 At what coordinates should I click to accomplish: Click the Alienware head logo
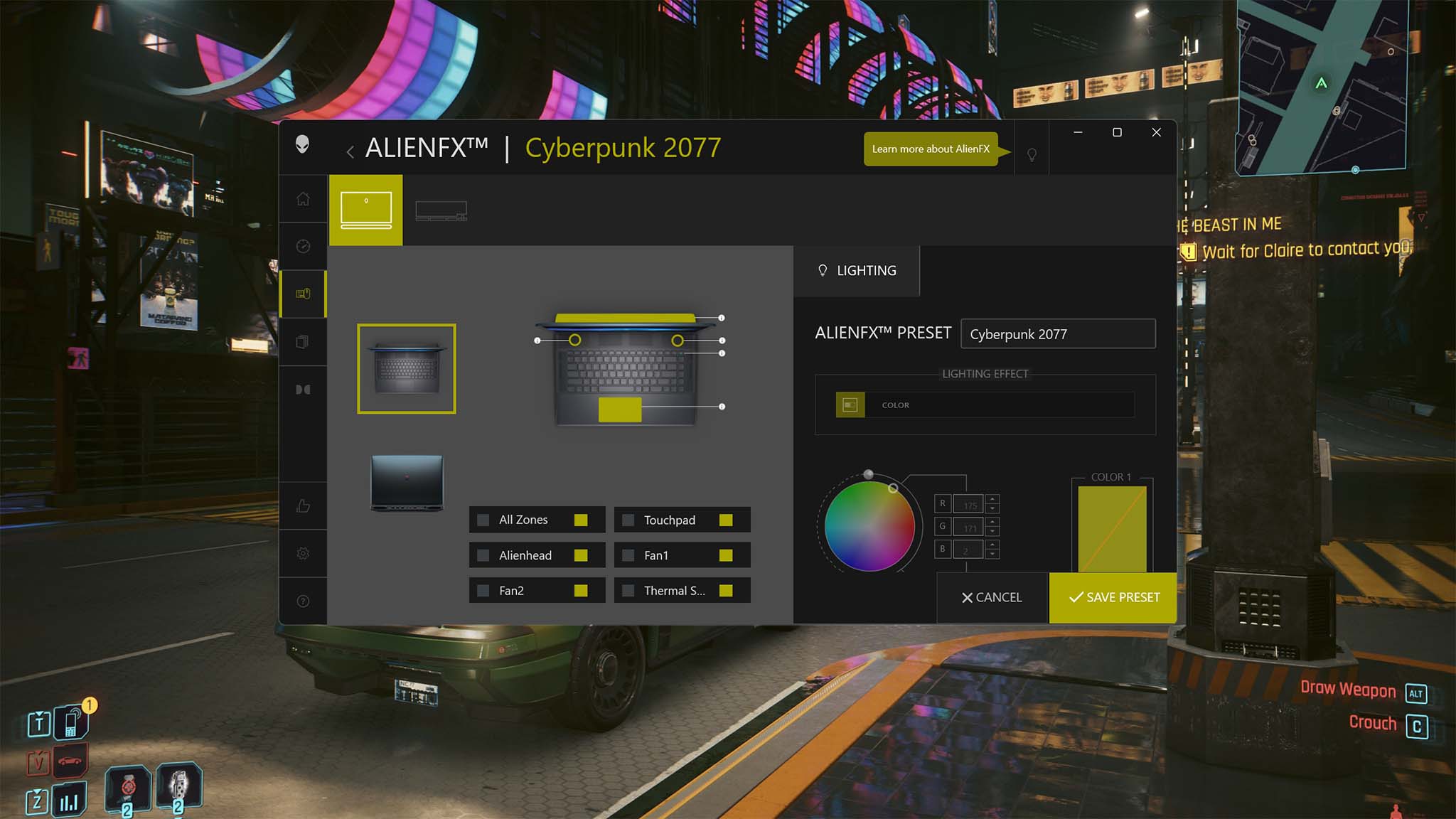(302, 144)
